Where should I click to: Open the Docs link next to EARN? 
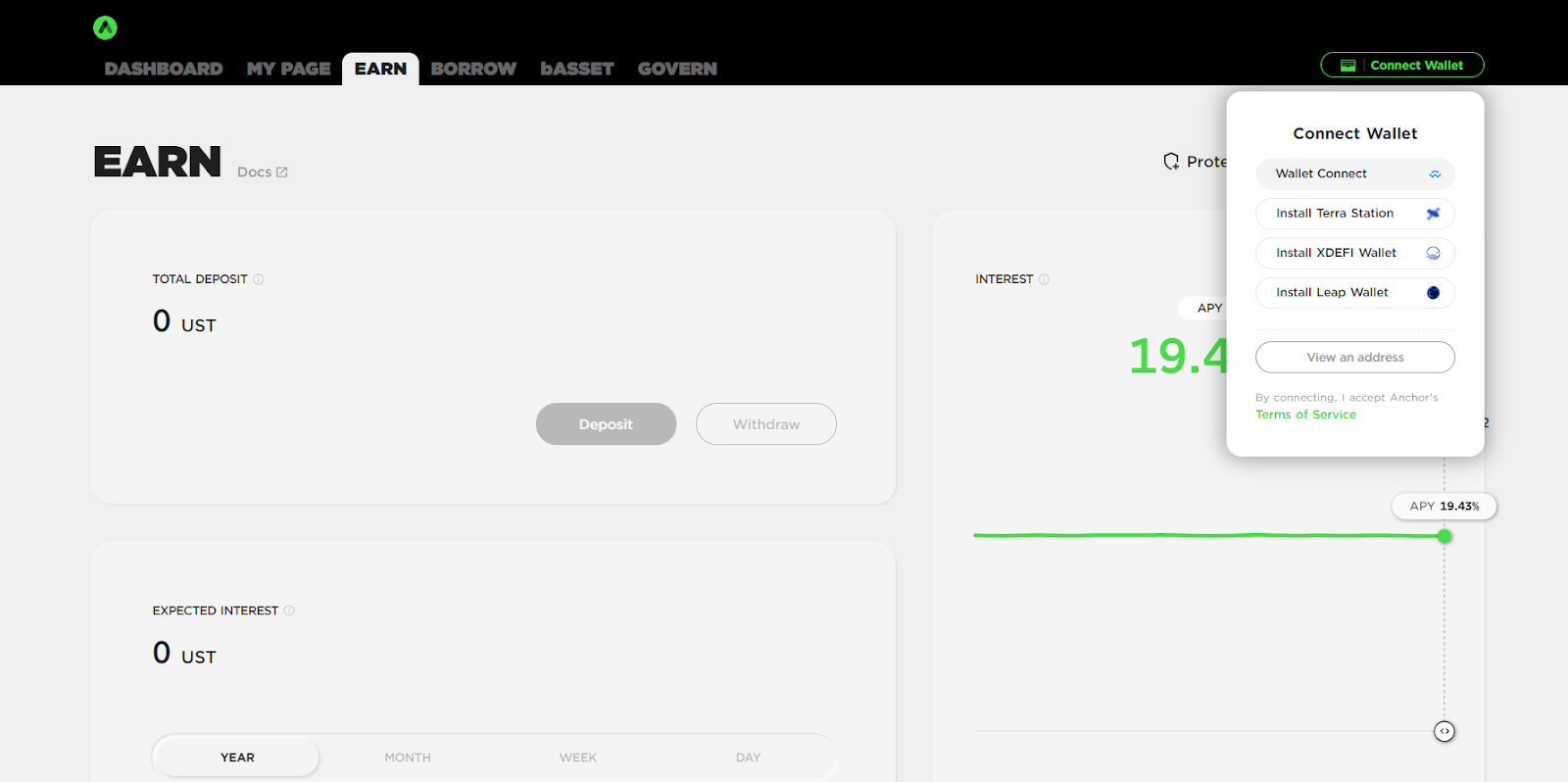tap(263, 172)
